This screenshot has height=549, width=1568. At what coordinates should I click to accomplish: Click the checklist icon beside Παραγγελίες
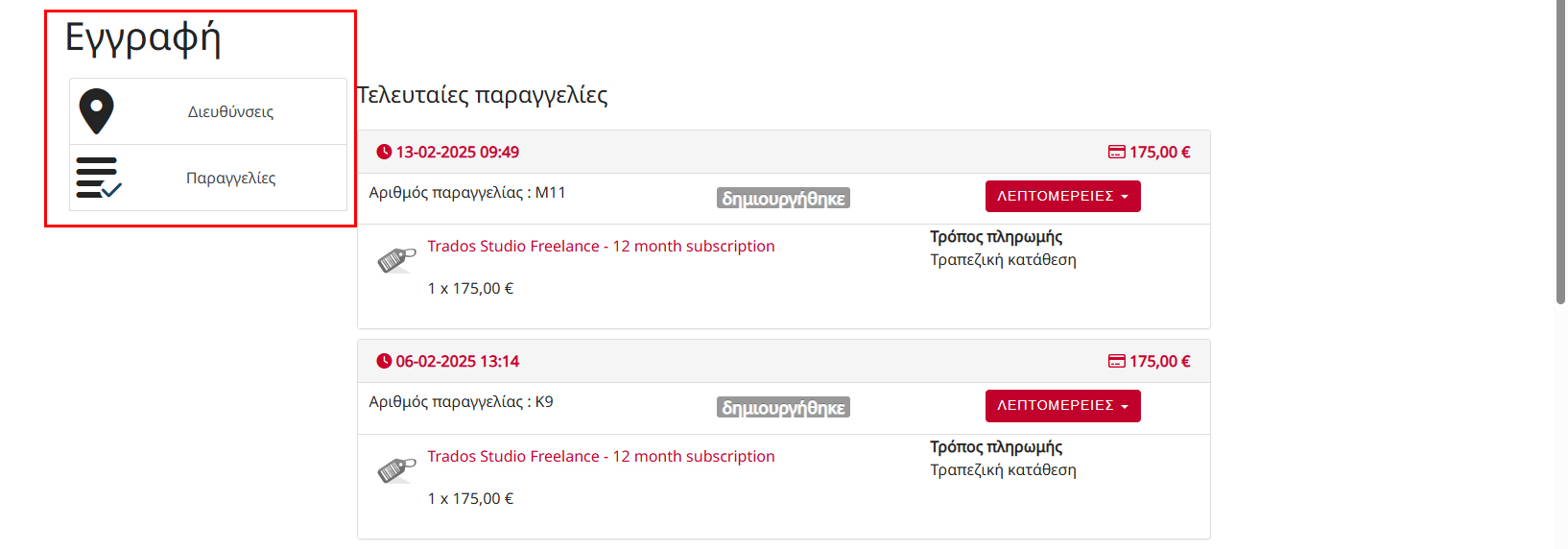[x=98, y=178]
